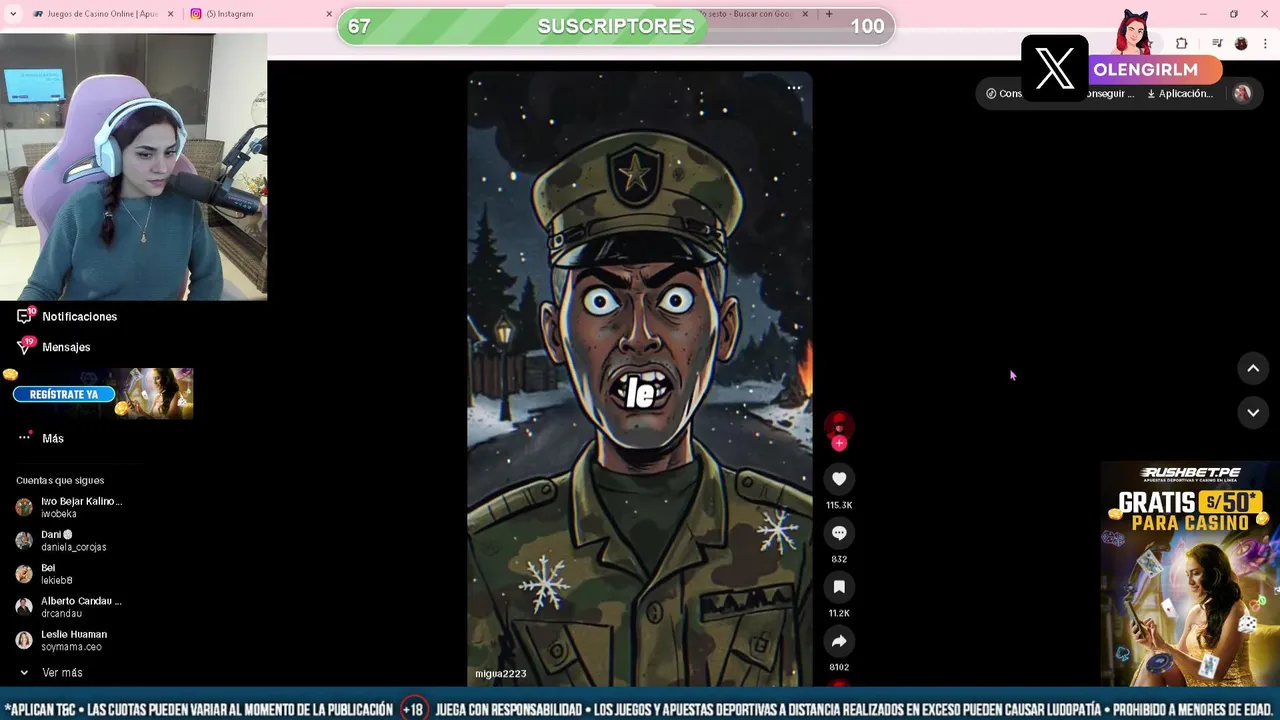Click the three-dot icon beside Más
This screenshot has height=720, width=1280.
24,438
